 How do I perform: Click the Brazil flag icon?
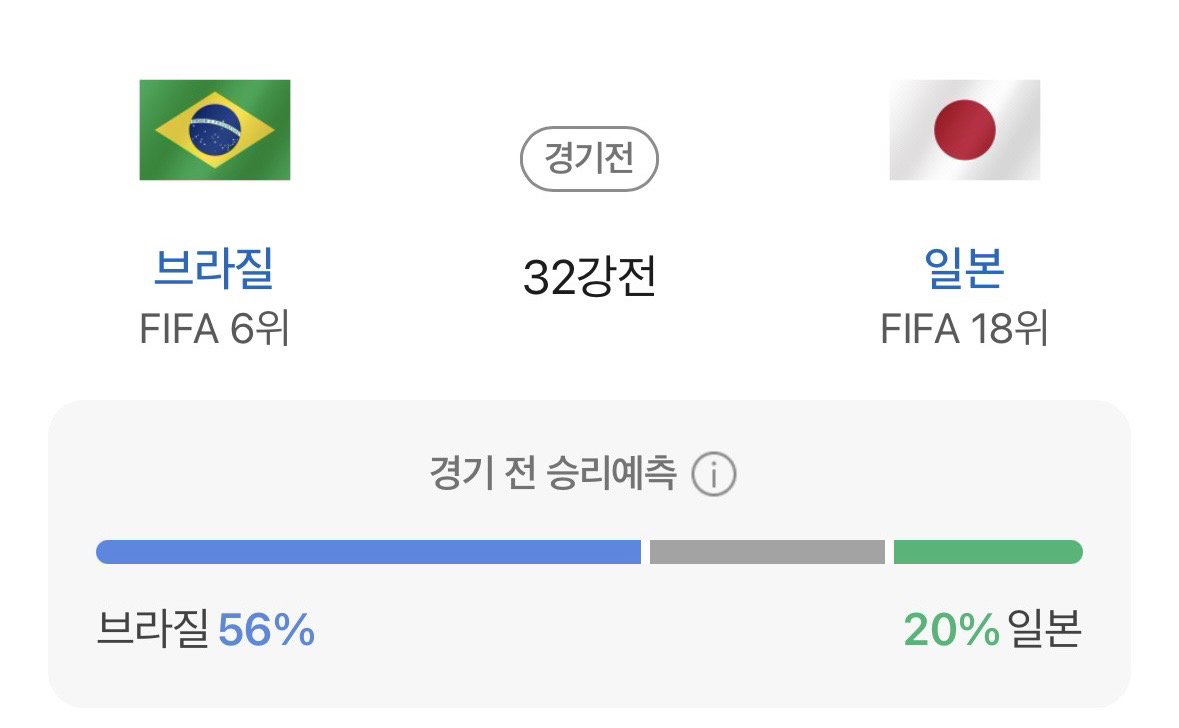214,129
